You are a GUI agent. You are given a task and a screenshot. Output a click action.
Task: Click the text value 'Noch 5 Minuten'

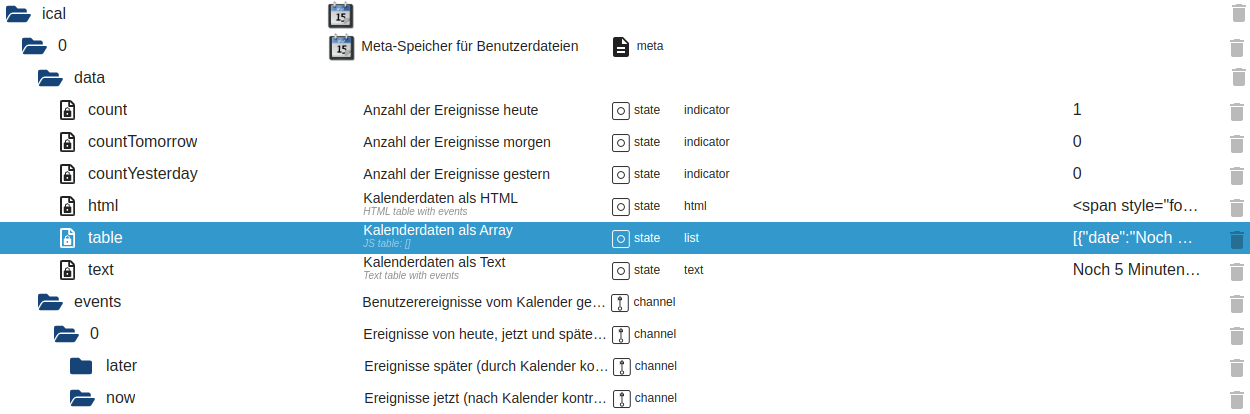pyautogui.click(x=1134, y=270)
